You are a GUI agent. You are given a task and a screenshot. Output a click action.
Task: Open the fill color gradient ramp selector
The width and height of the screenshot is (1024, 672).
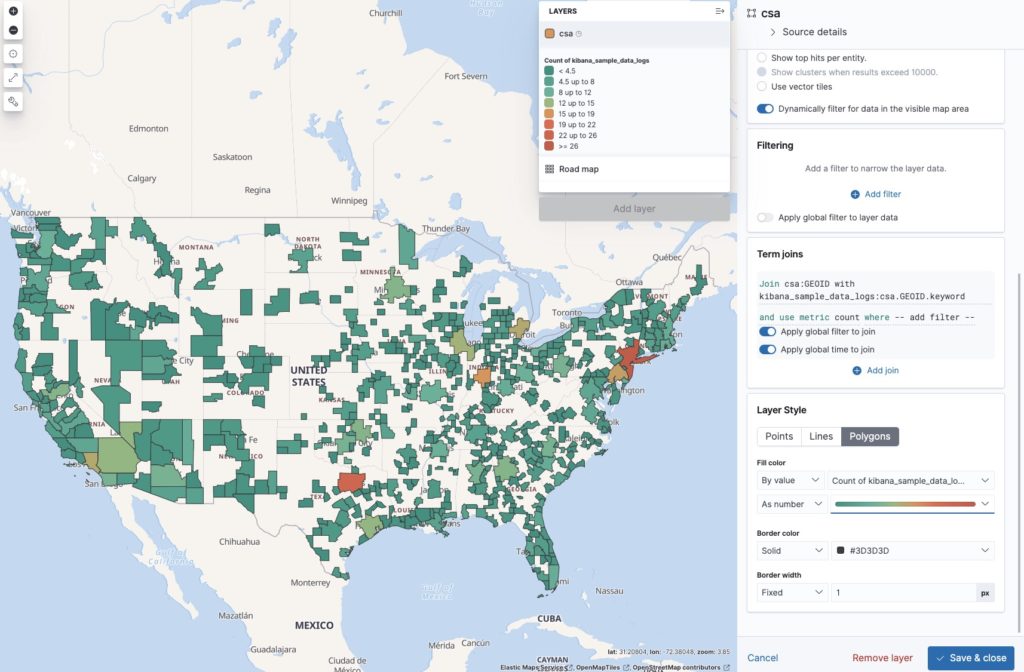point(912,504)
